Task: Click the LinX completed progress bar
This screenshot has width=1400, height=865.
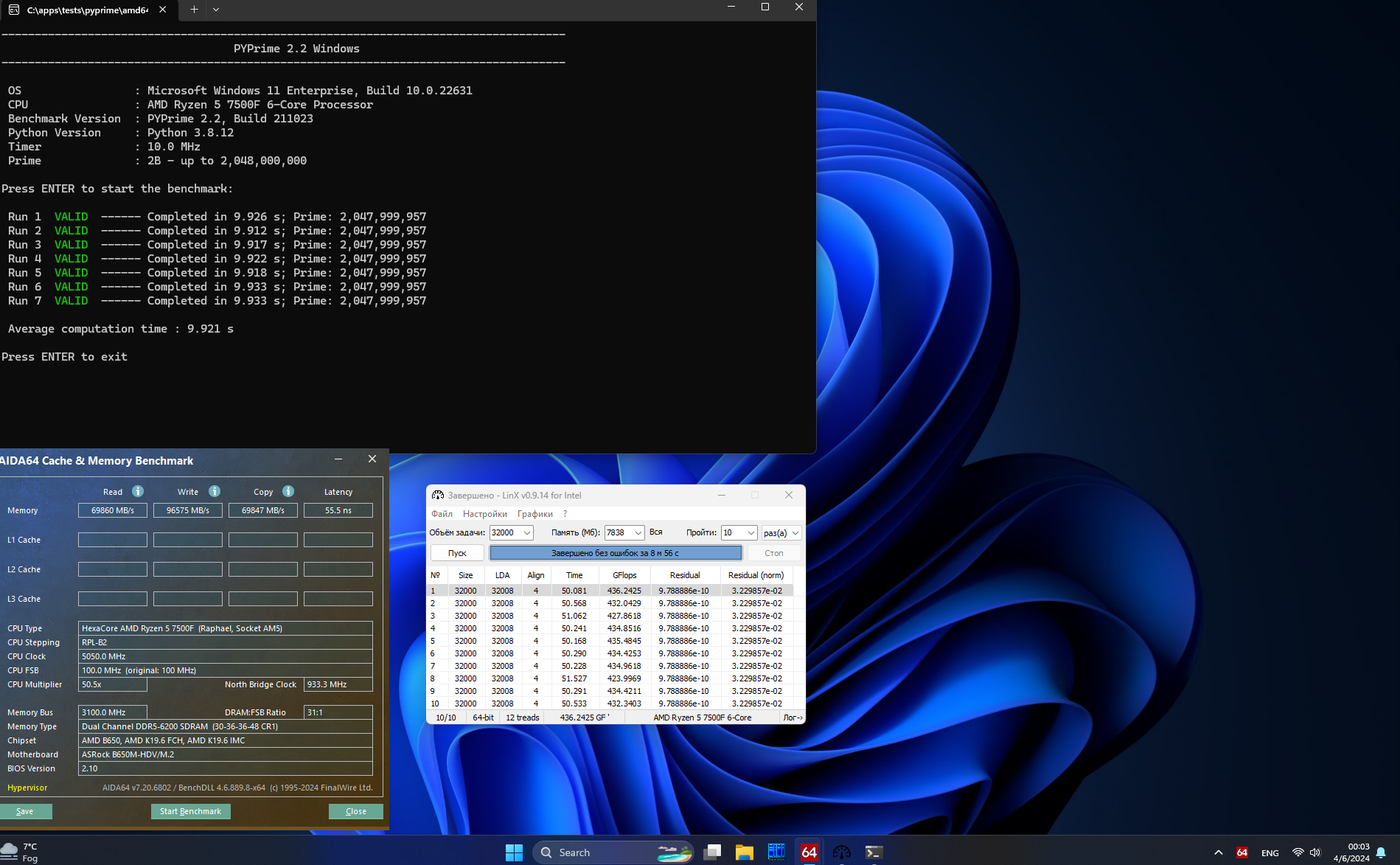Action: [616, 553]
